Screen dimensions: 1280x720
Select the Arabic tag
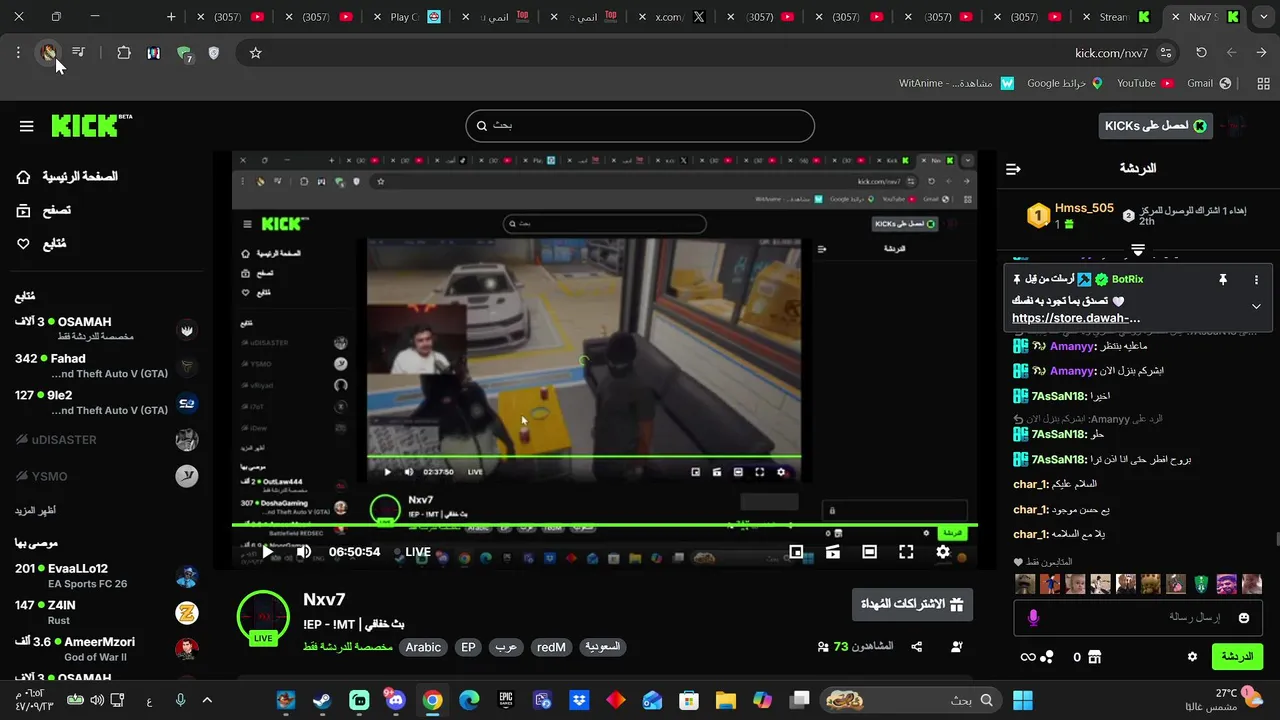(x=423, y=647)
